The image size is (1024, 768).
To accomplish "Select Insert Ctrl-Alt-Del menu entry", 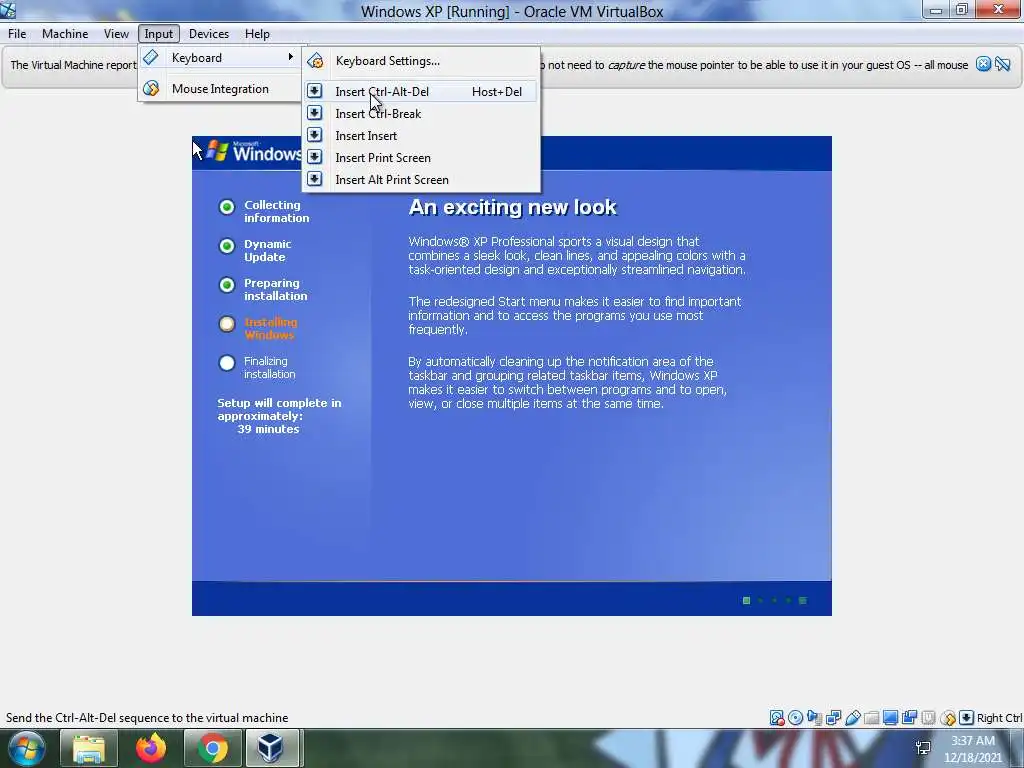I will click(421, 91).
